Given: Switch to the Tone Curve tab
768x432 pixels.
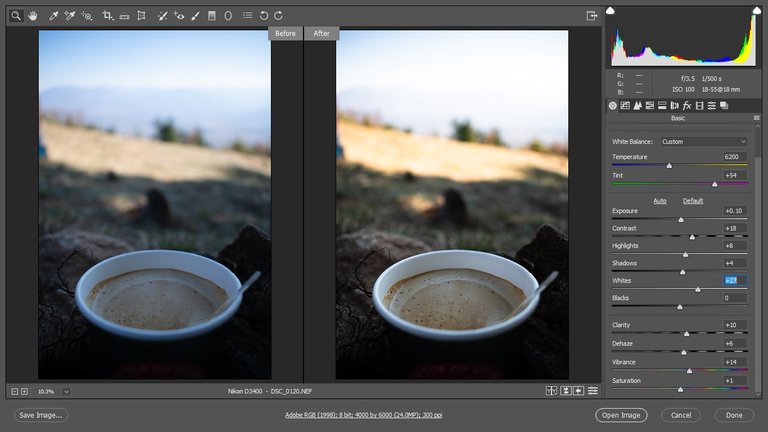Looking at the screenshot, I should pyautogui.click(x=625, y=105).
